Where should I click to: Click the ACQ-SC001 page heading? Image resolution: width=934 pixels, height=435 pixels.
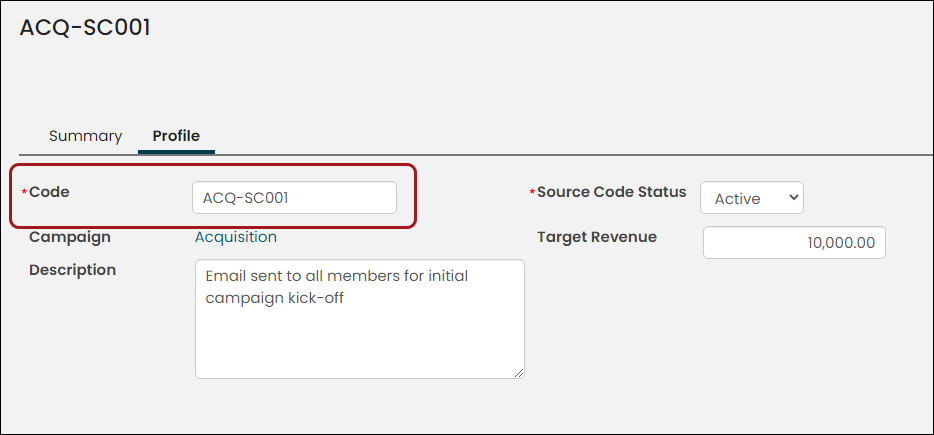(85, 28)
